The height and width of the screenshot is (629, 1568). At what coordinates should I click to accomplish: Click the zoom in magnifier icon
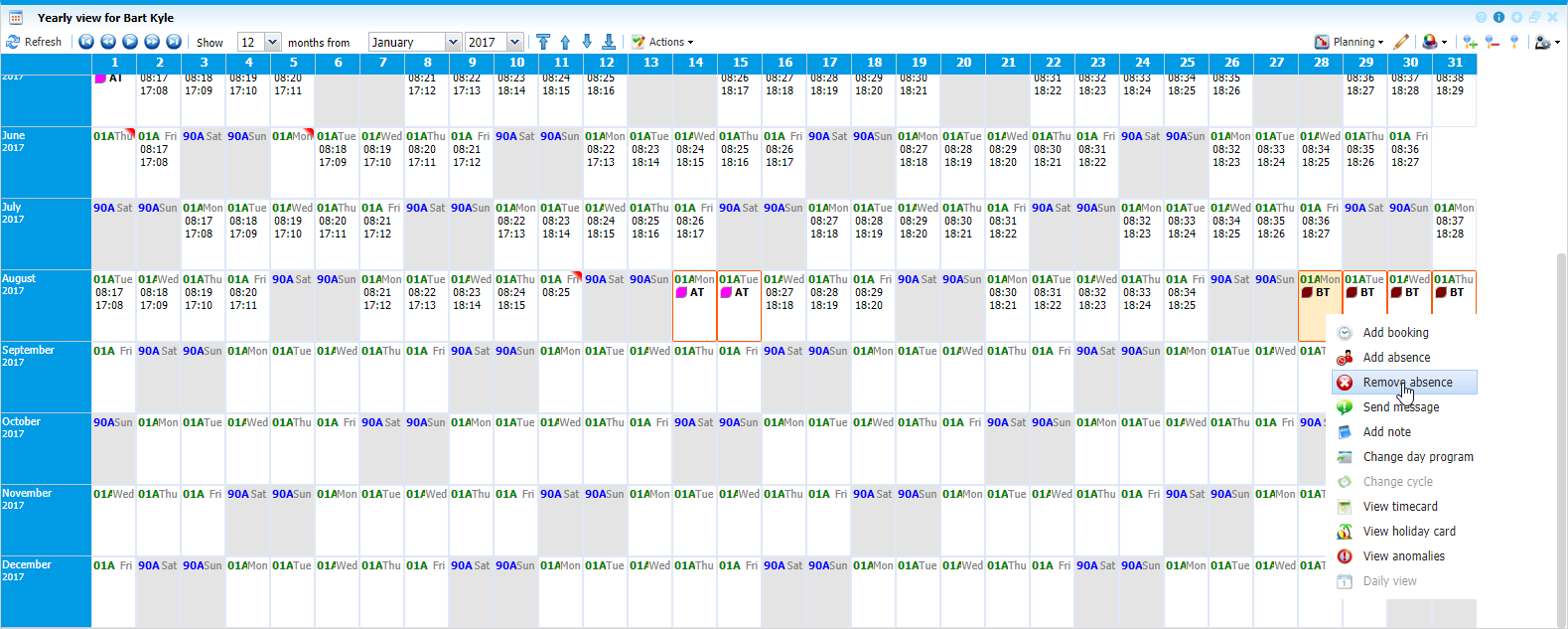1470,42
